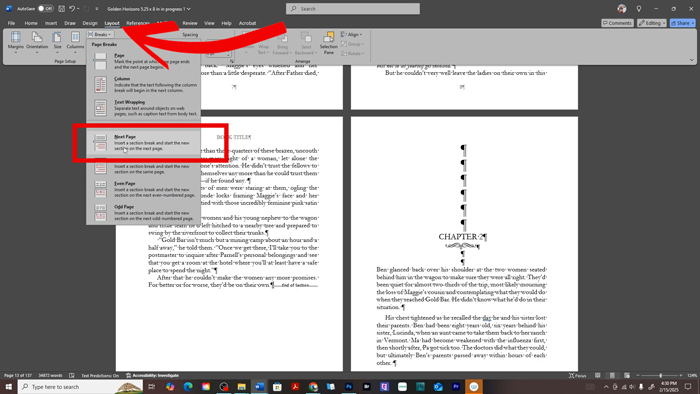Switch to the Design tab

[x=90, y=23]
